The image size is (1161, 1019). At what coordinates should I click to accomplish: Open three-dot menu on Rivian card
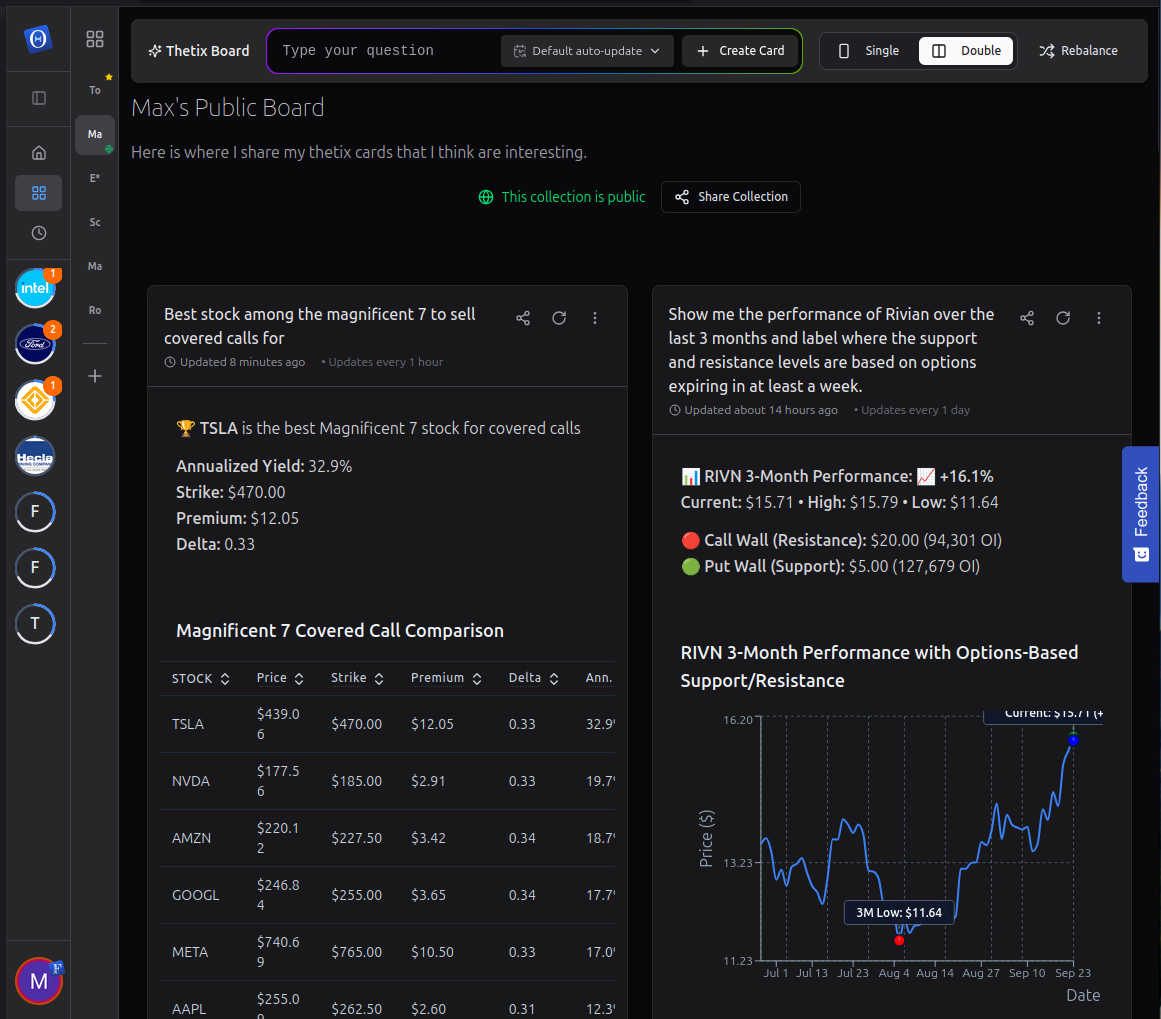[1099, 318]
